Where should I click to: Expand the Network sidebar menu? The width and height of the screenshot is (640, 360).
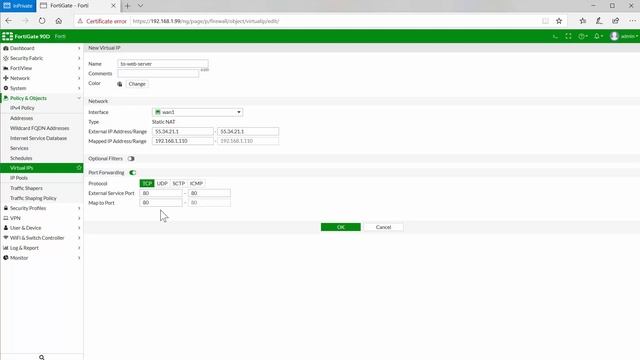[x=42, y=78]
